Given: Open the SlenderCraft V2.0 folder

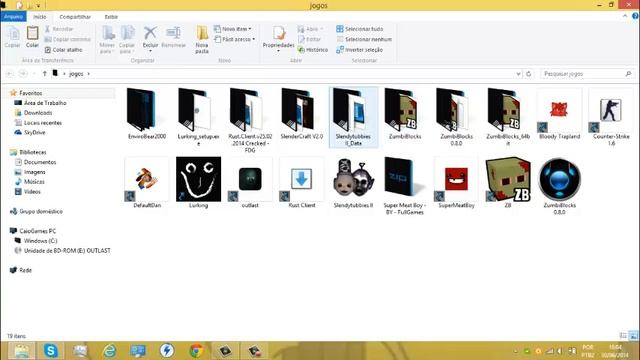Looking at the screenshot, I should [302, 114].
